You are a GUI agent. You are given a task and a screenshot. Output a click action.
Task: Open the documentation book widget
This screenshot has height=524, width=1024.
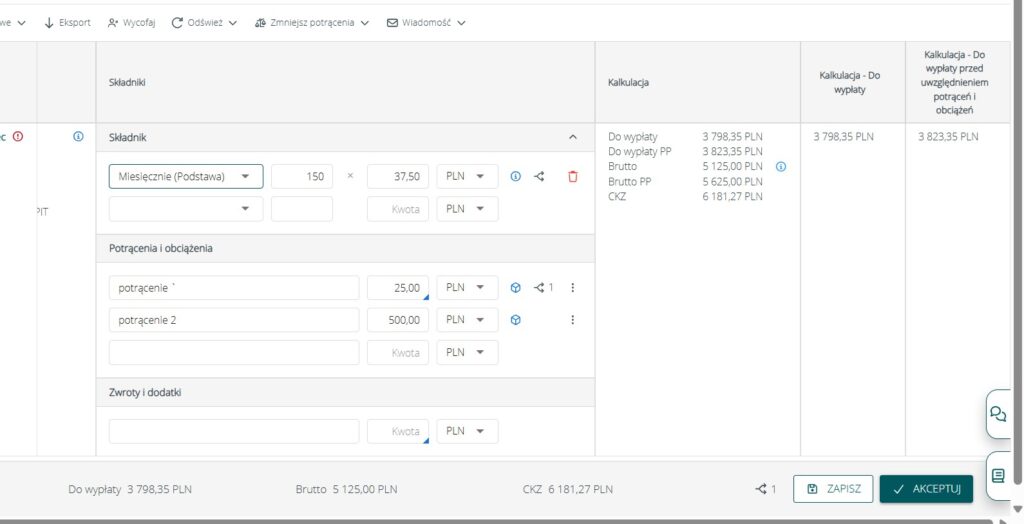click(997, 476)
